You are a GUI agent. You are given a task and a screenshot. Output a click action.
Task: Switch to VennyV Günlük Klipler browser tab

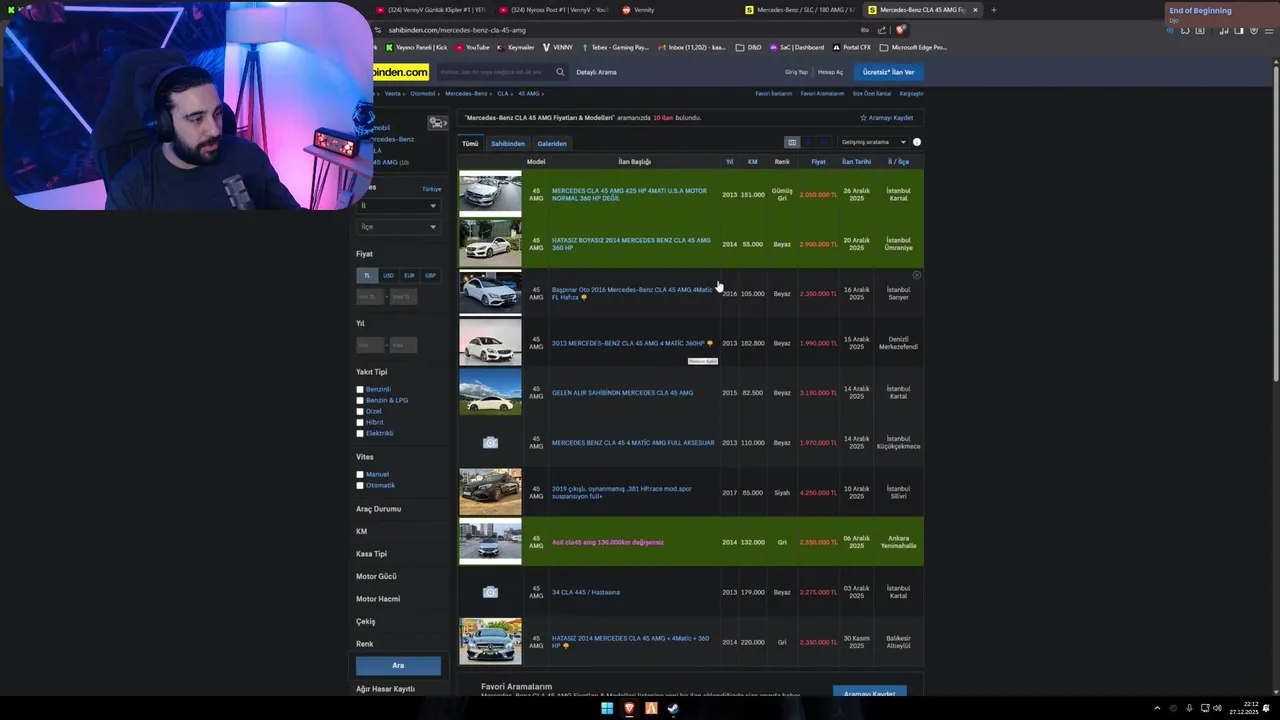tap(430, 10)
